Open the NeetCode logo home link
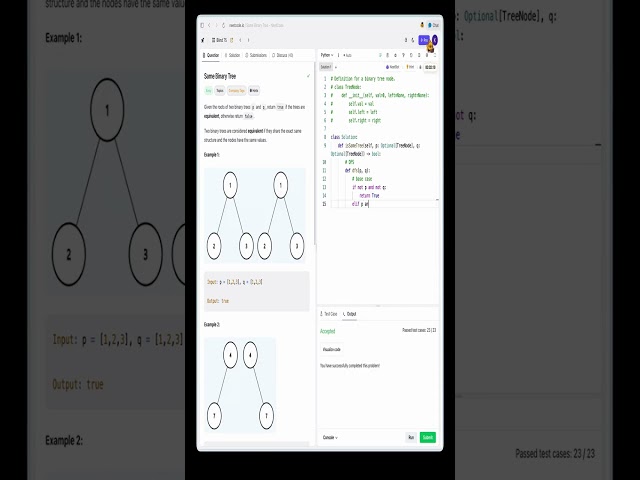The image size is (640, 480). (203, 40)
